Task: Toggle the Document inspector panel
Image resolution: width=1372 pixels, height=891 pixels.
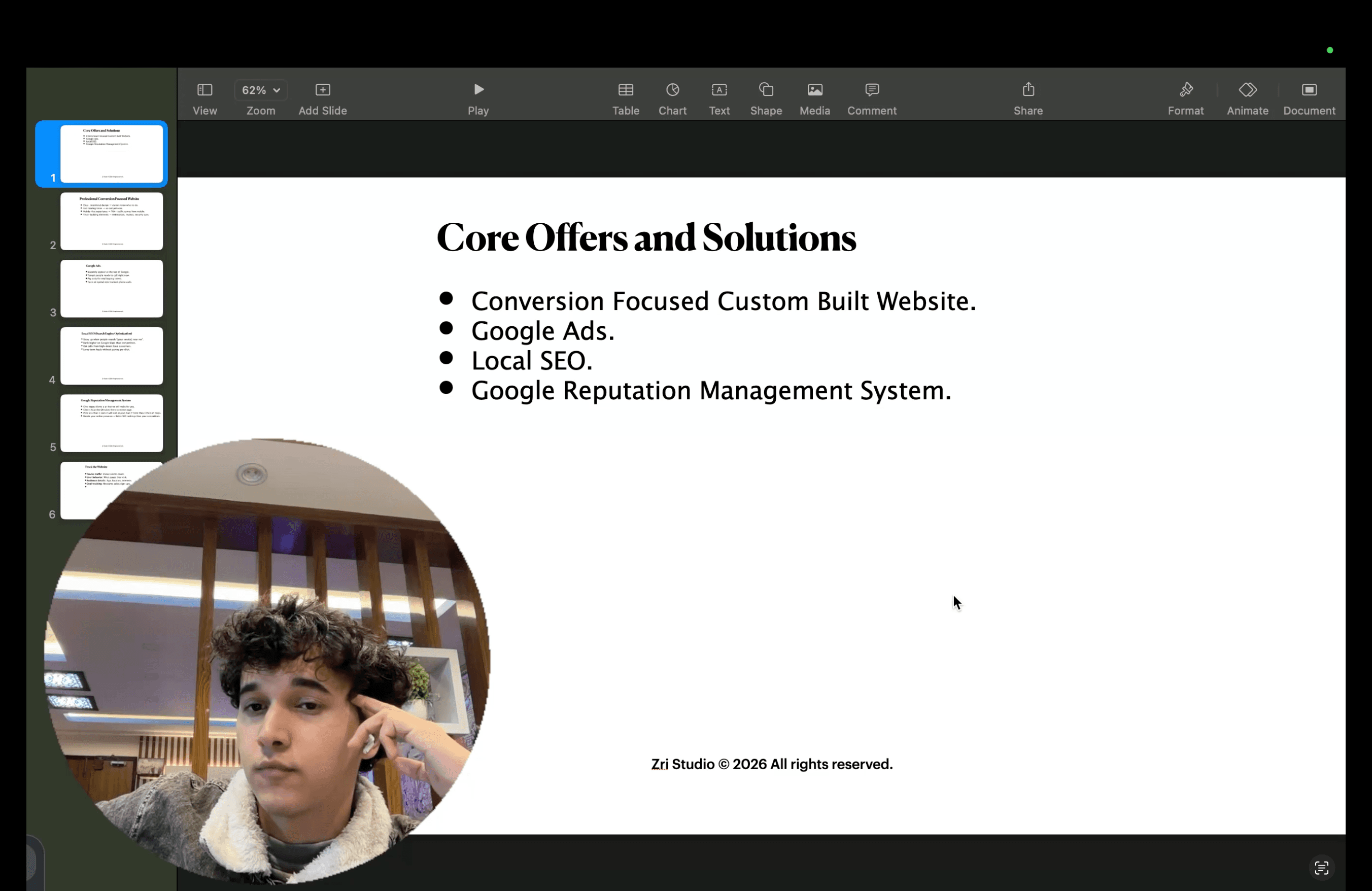Action: 1309,90
